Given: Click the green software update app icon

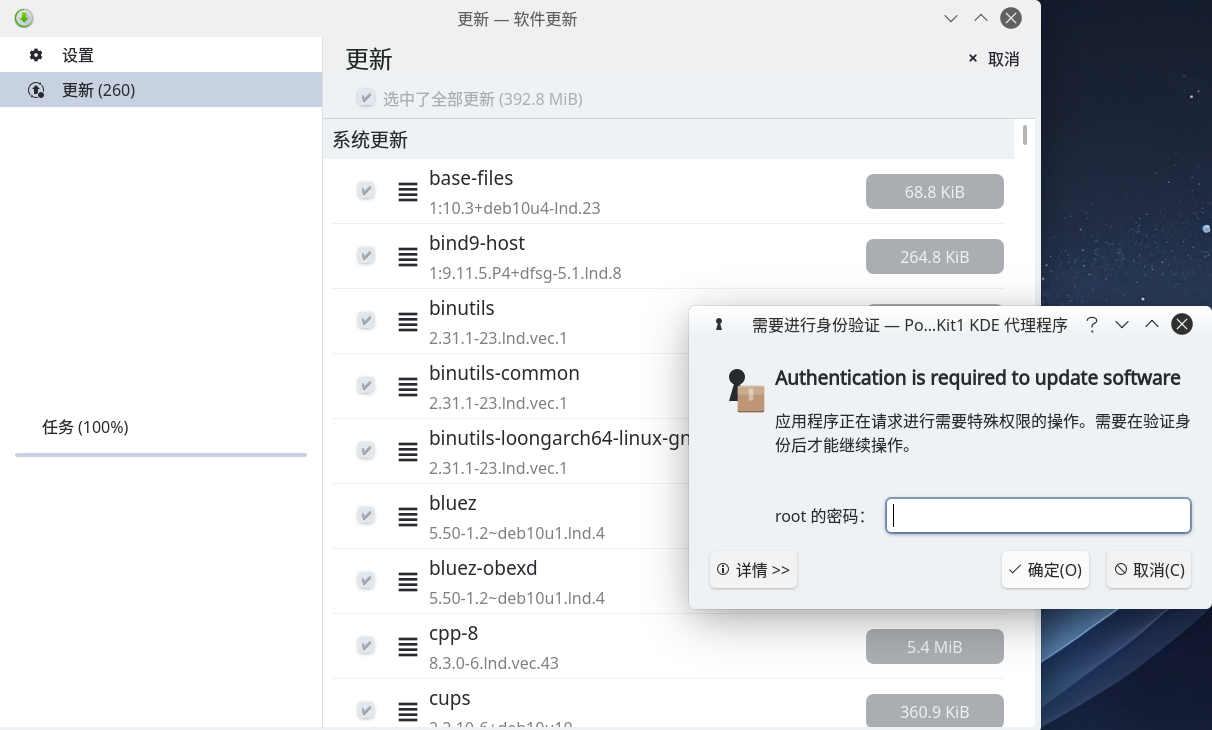Looking at the screenshot, I should (24, 18).
